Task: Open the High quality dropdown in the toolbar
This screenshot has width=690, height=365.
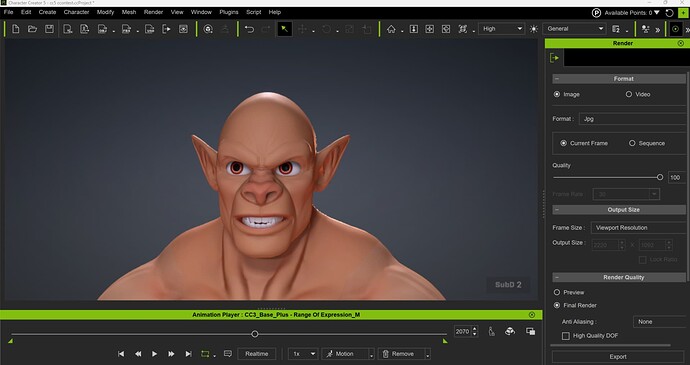Action: tap(501, 29)
